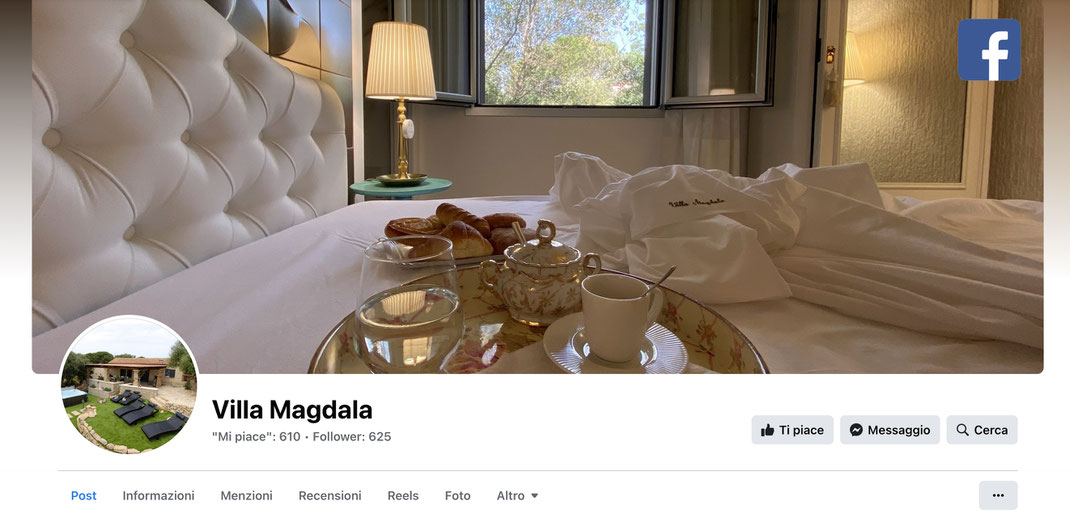Go to the Recensioni tab
The height and width of the screenshot is (514, 1070).
[x=330, y=496]
